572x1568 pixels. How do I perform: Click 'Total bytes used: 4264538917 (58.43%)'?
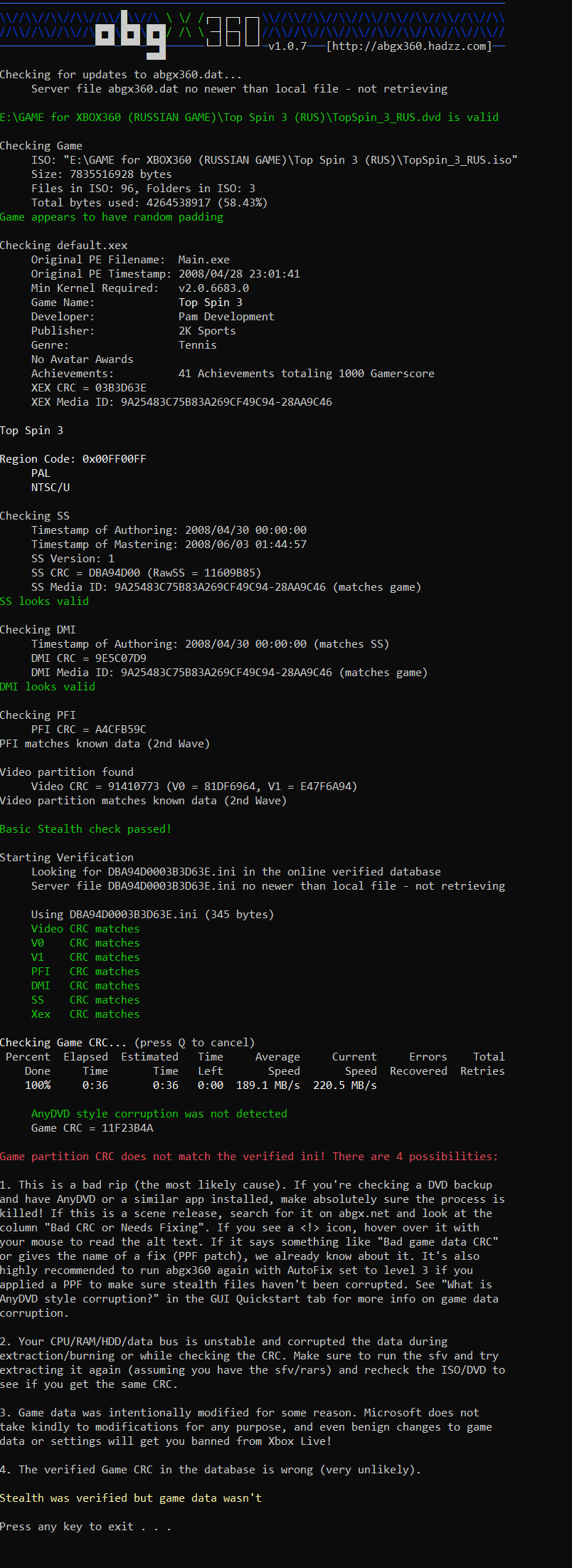point(149,203)
